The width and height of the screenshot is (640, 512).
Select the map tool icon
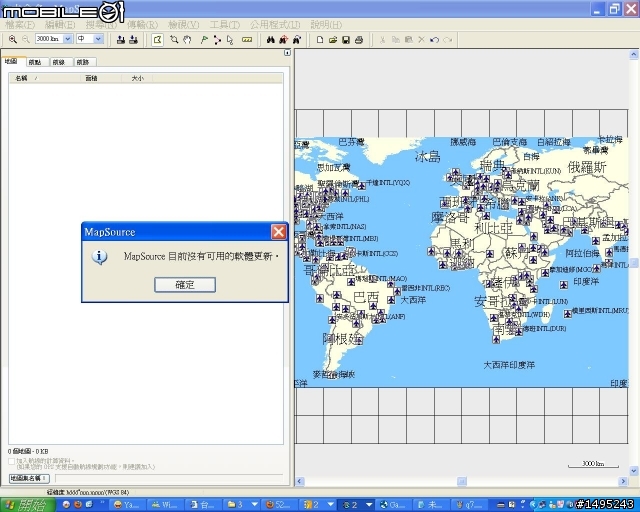click(157, 40)
